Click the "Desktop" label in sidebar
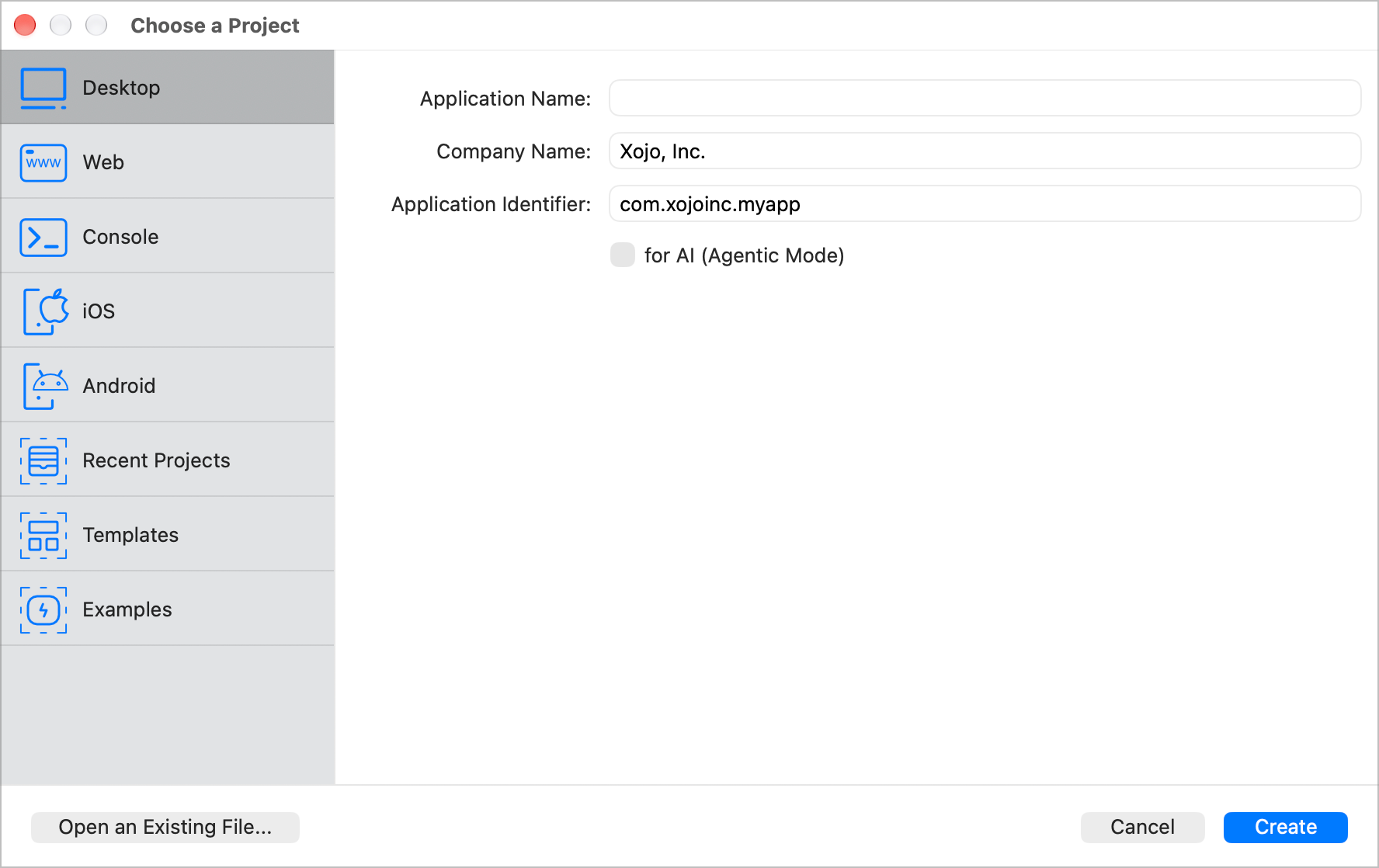The height and width of the screenshot is (868, 1379). [x=121, y=88]
